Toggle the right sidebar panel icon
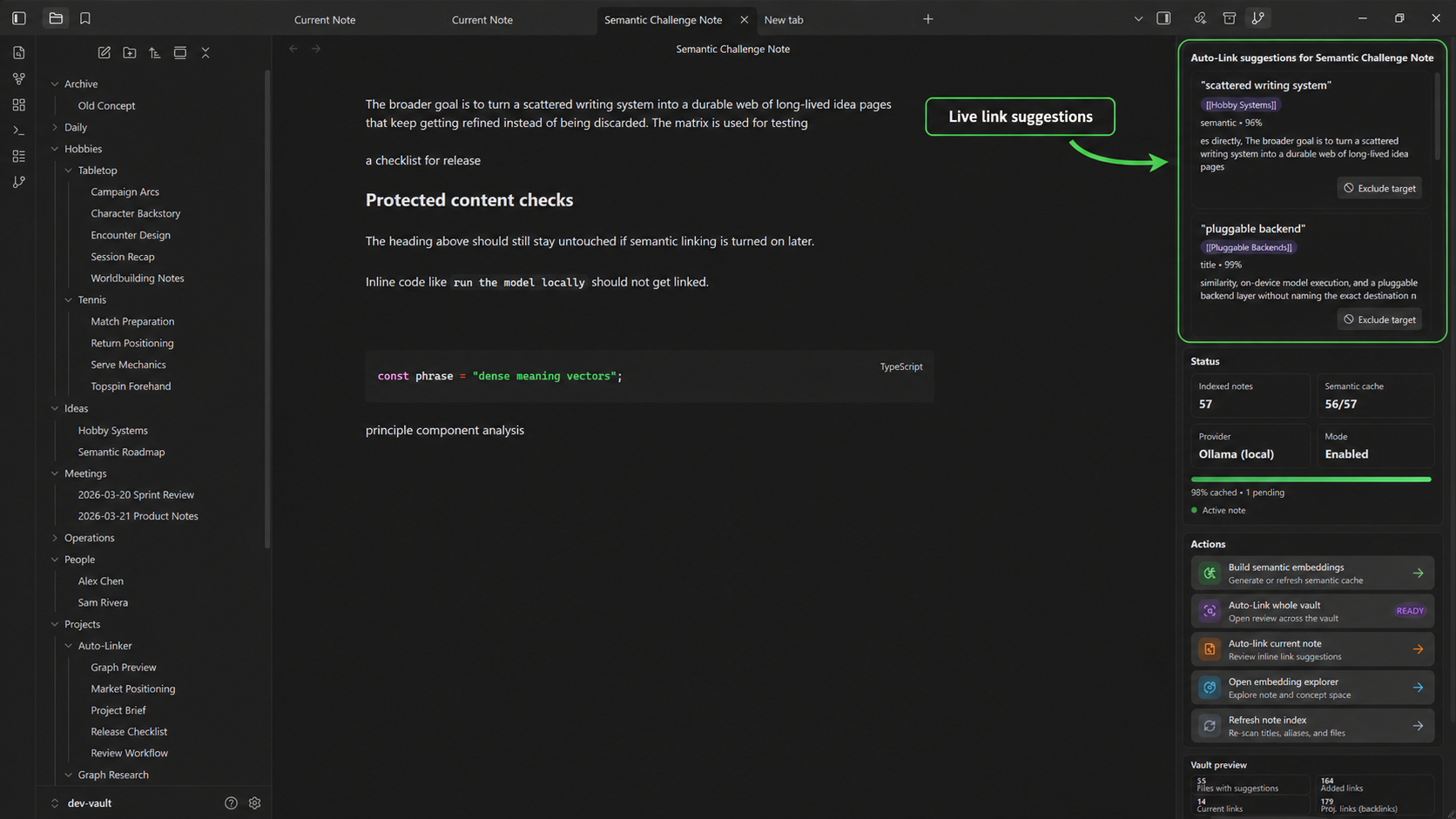Image resolution: width=1456 pixels, height=819 pixels. tap(1163, 18)
